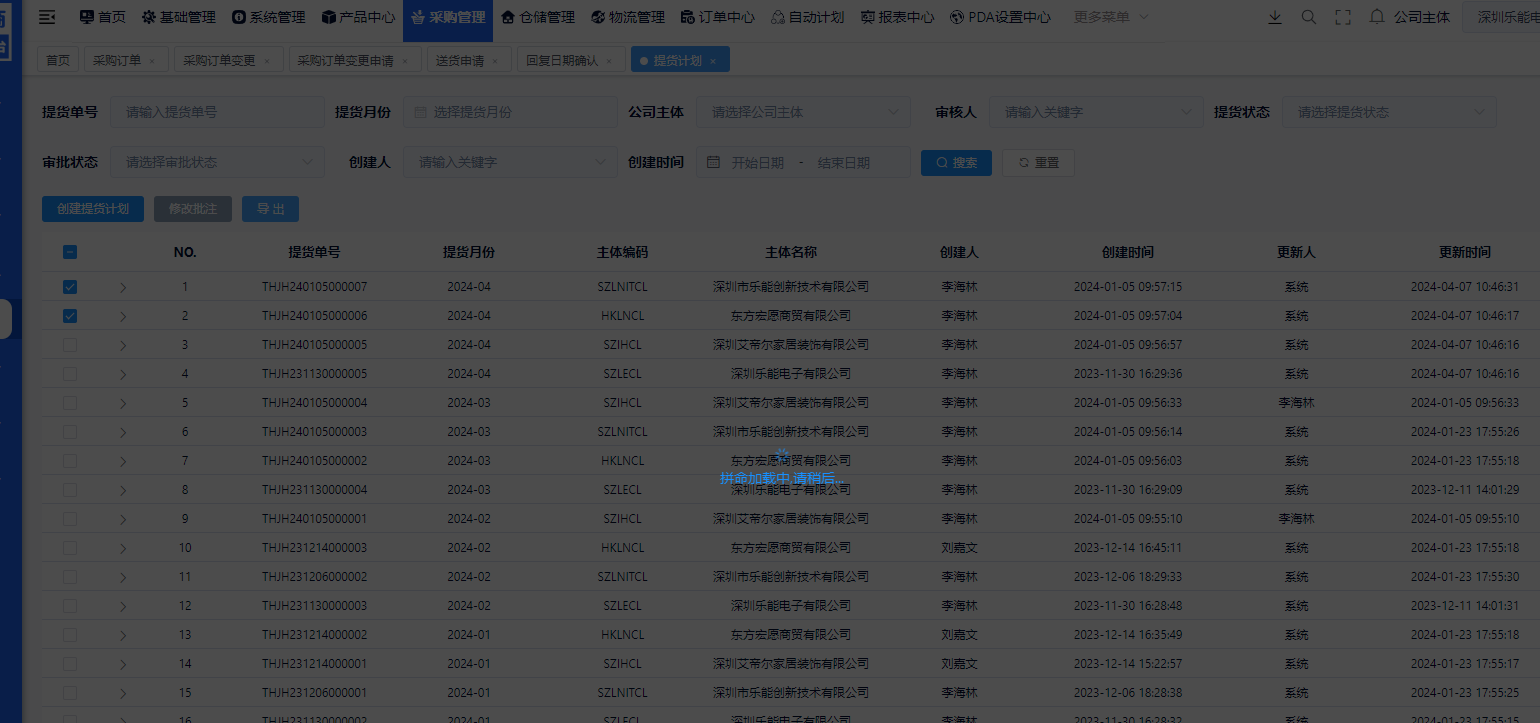Click the 提货单号 input field

coord(216,111)
